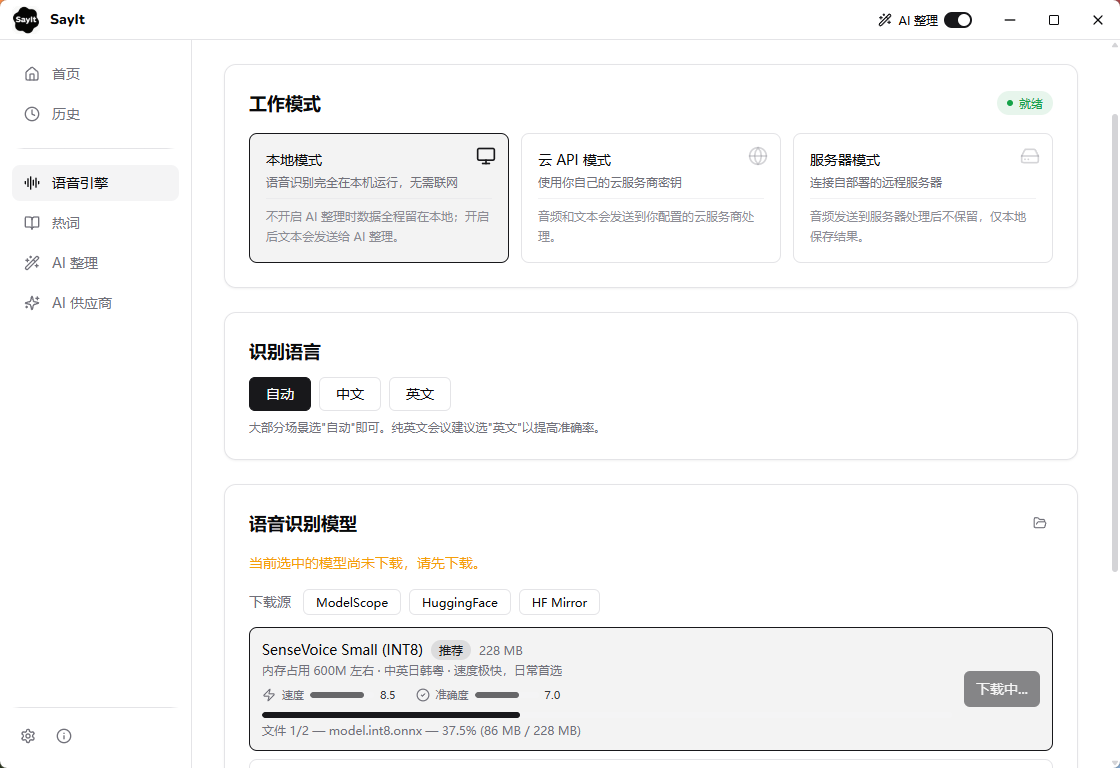Image resolution: width=1120 pixels, height=768 pixels.
Task: Toggle the AI 整理 switch in title bar
Action: click(x=957, y=20)
